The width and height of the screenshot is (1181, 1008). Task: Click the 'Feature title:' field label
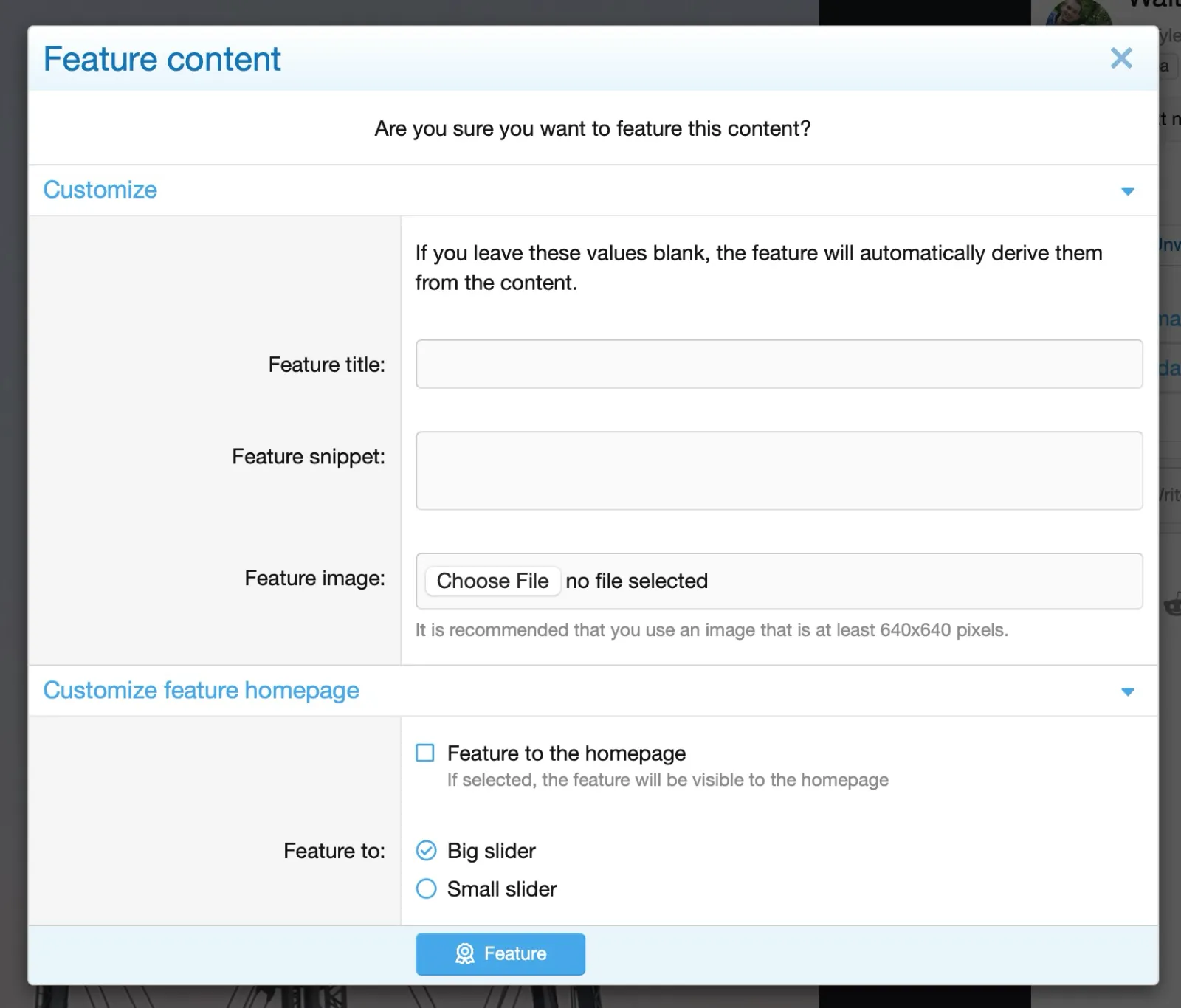point(326,365)
